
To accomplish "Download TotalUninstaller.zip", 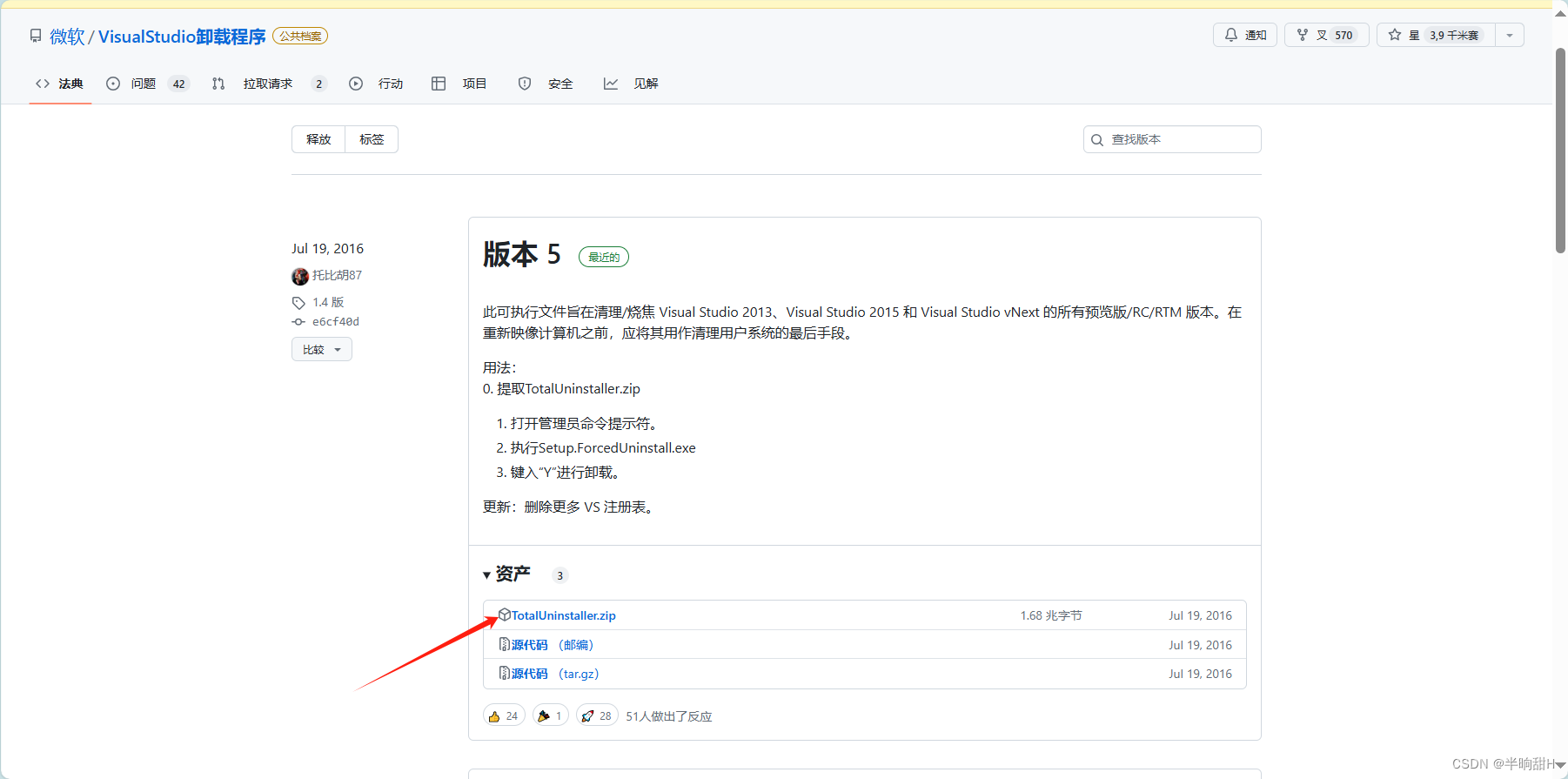I will coord(563,615).
